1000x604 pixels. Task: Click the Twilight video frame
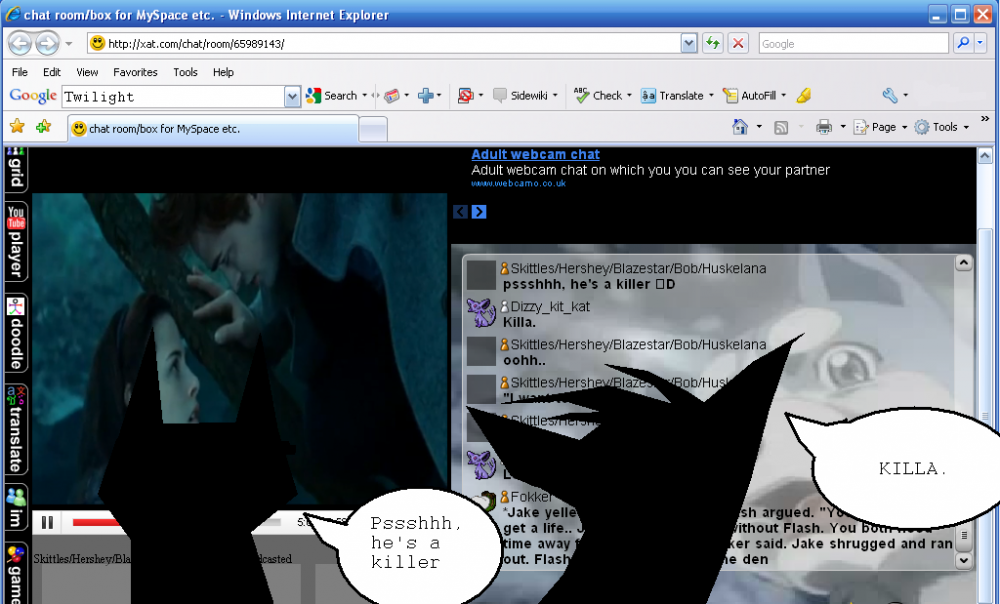(x=239, y=350)
